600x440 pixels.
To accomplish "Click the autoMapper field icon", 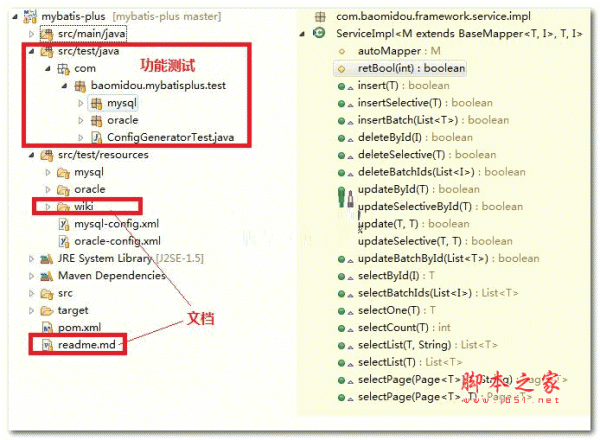I will [342, 51].
